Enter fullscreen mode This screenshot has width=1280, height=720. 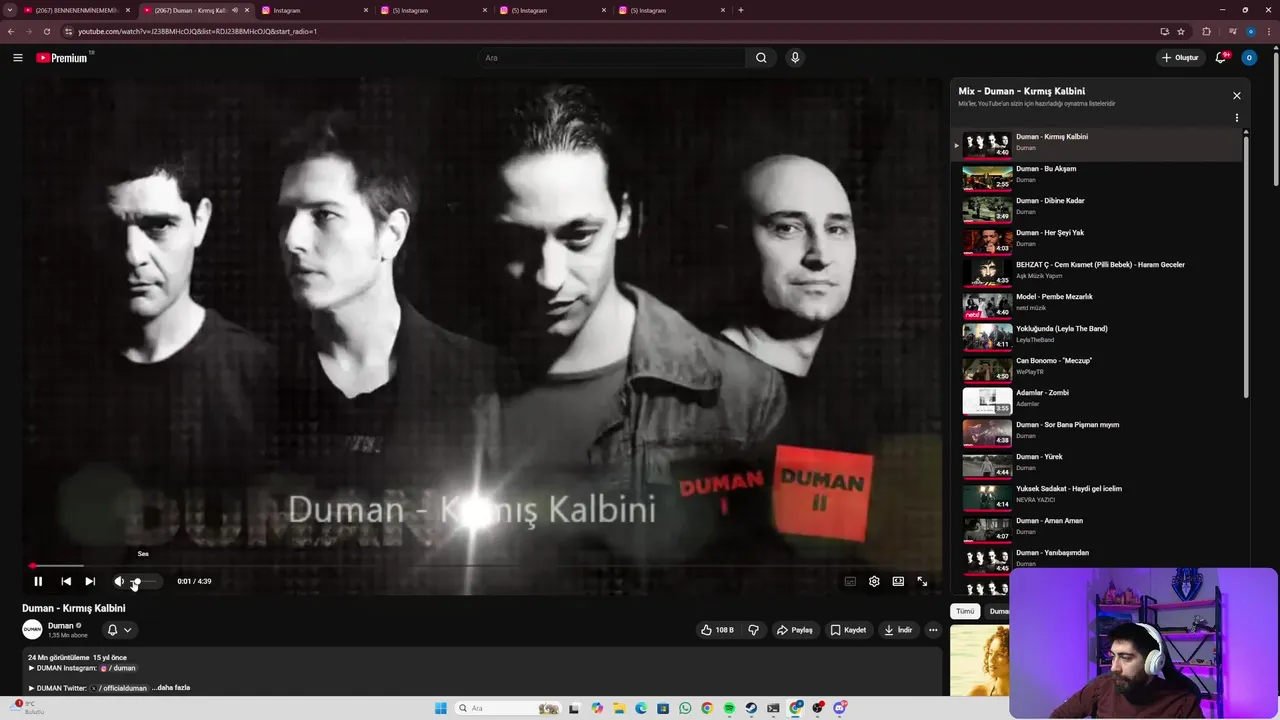(x=922, y=581)
